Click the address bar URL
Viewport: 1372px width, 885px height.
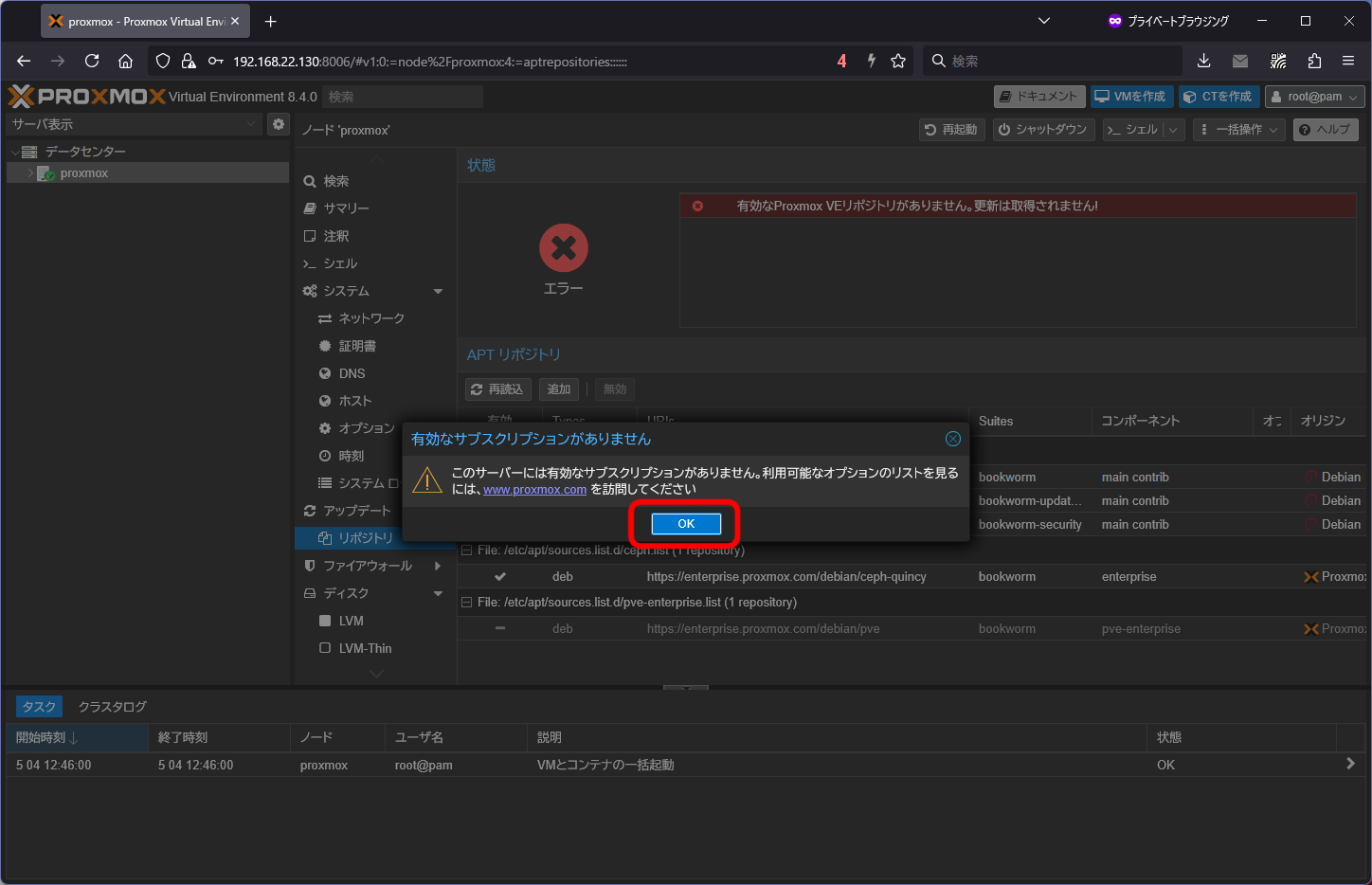430,62
